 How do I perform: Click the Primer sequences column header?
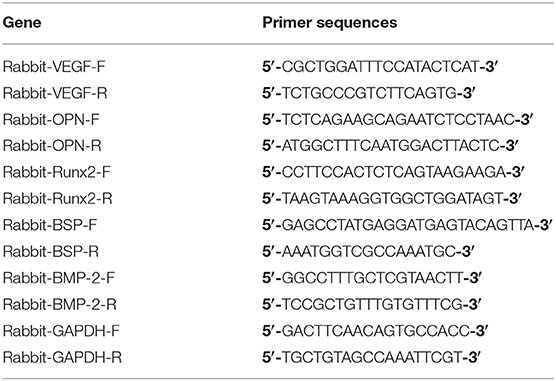coord(329,23)
